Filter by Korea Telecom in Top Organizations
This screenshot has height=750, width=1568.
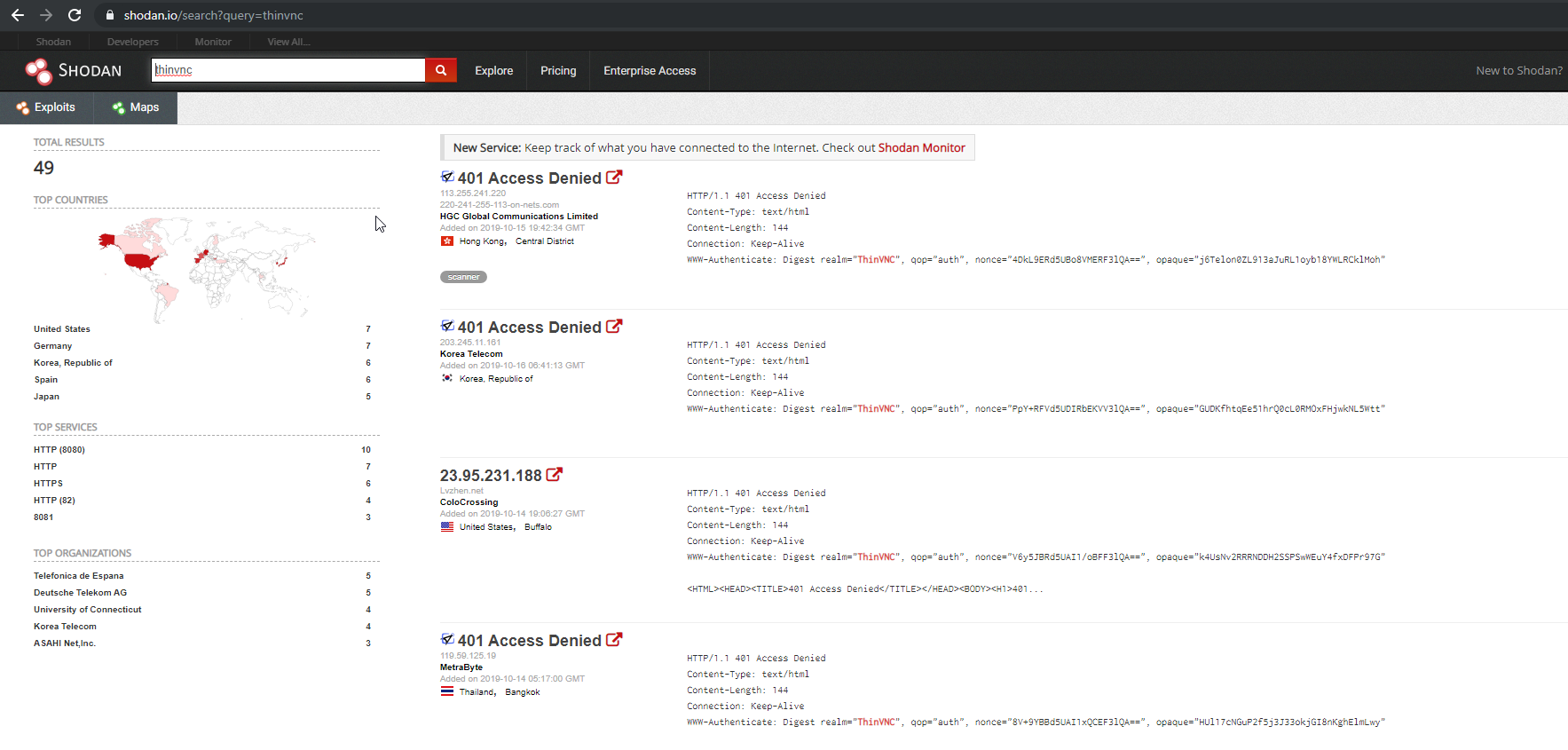[x=65, y=627]
